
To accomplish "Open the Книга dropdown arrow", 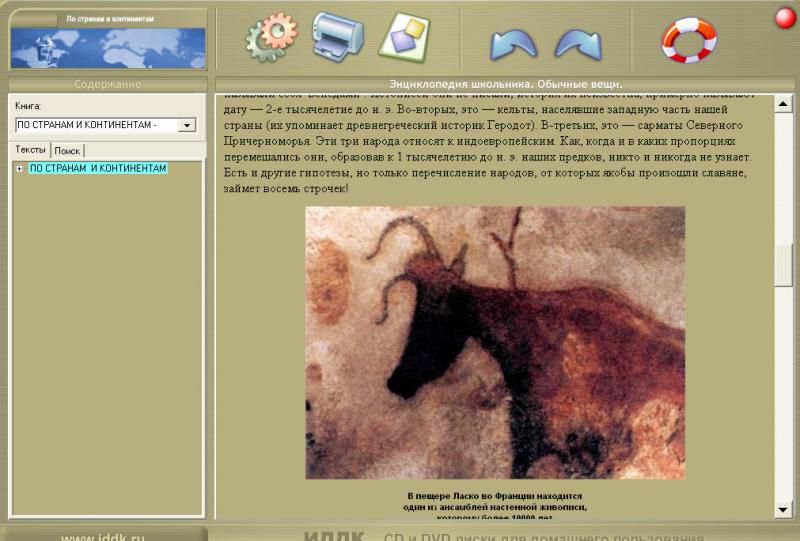I will [x=186, y=125].
